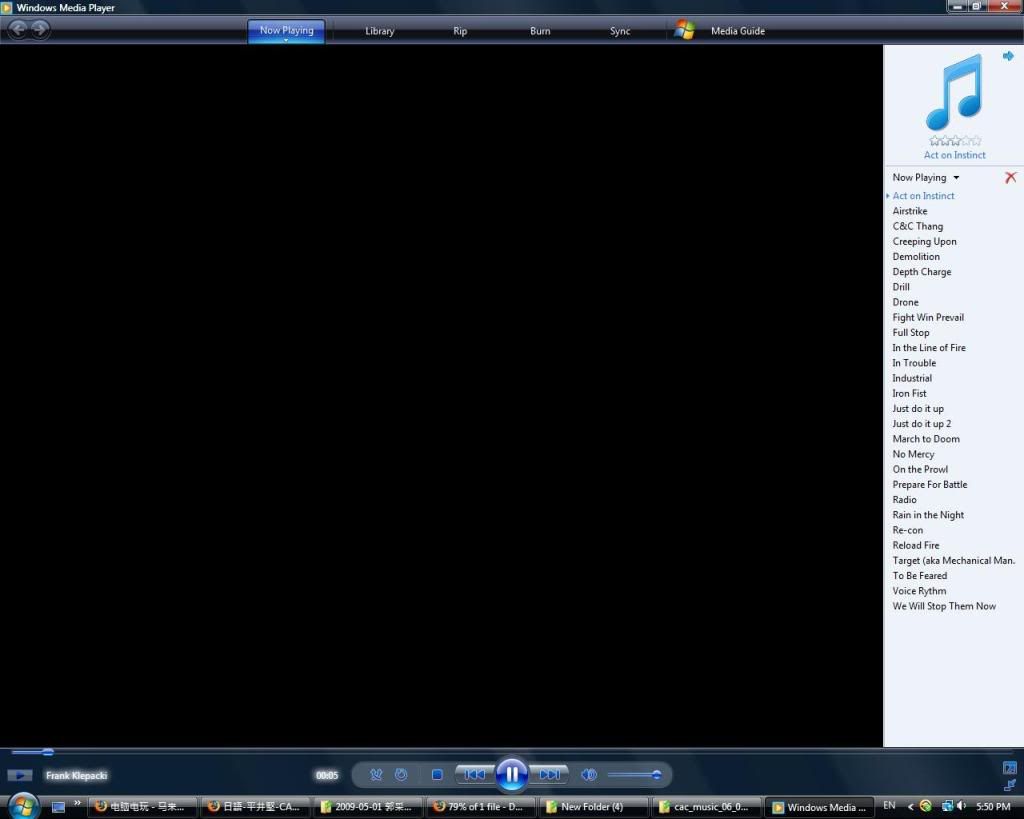The width and height of the screenshot is (1024, 819).
Task: Select In the Line of Fire track
Action: pyautogui.click(x=929, y=347)
